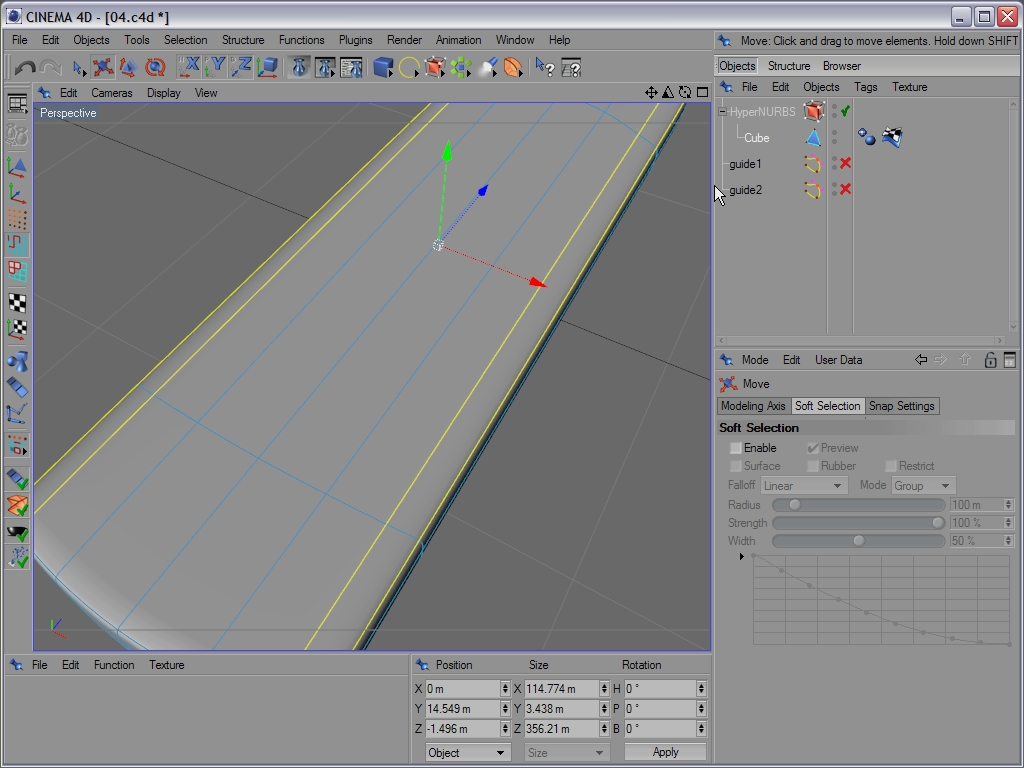Toggle the Surface checkbox
The height and width of the screenshot is (768, 1024).
coord(735,466)
